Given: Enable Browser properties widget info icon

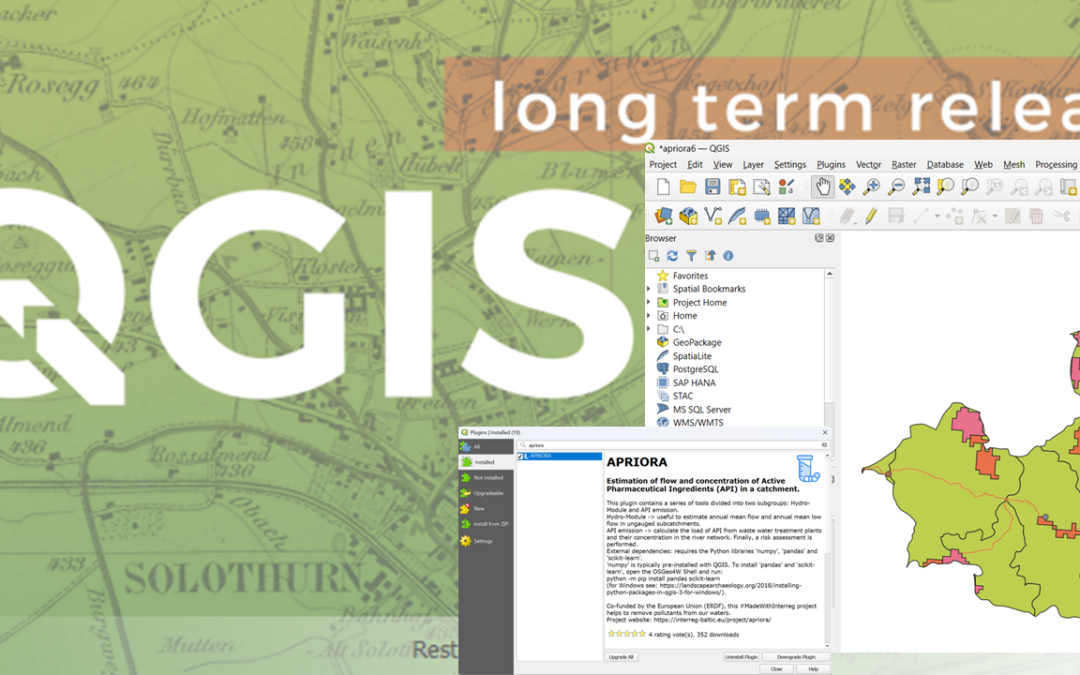Looking at the screenshot, I should click(728, 256).
